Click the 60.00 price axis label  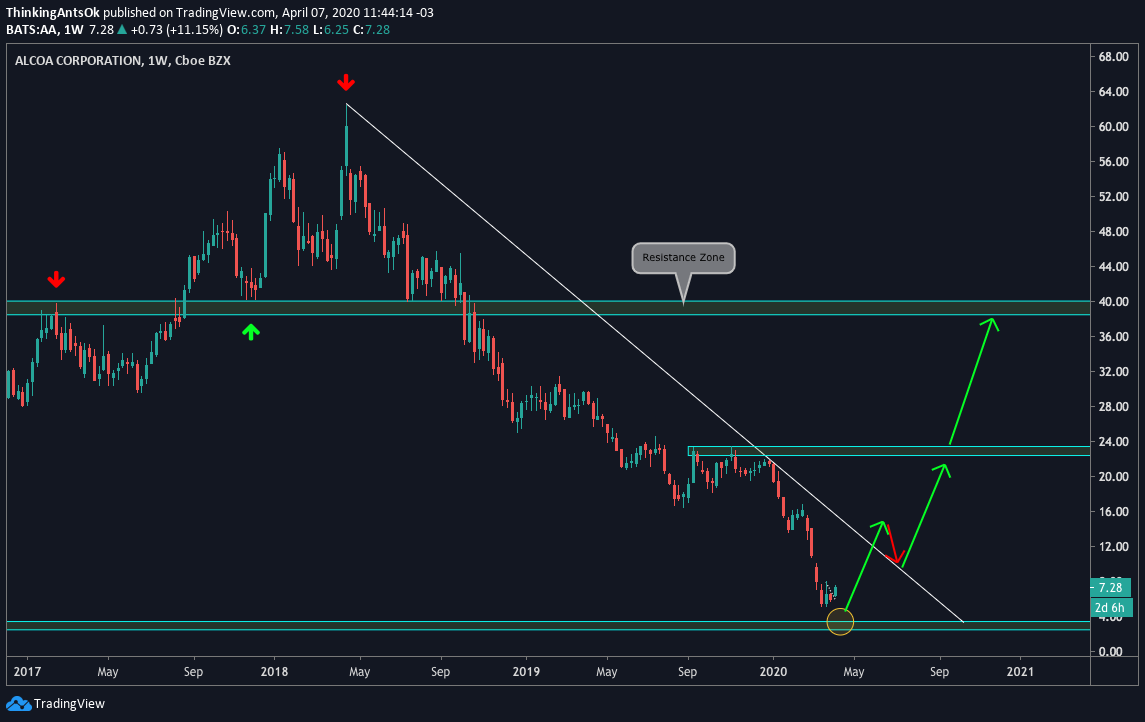[1114, 127]
